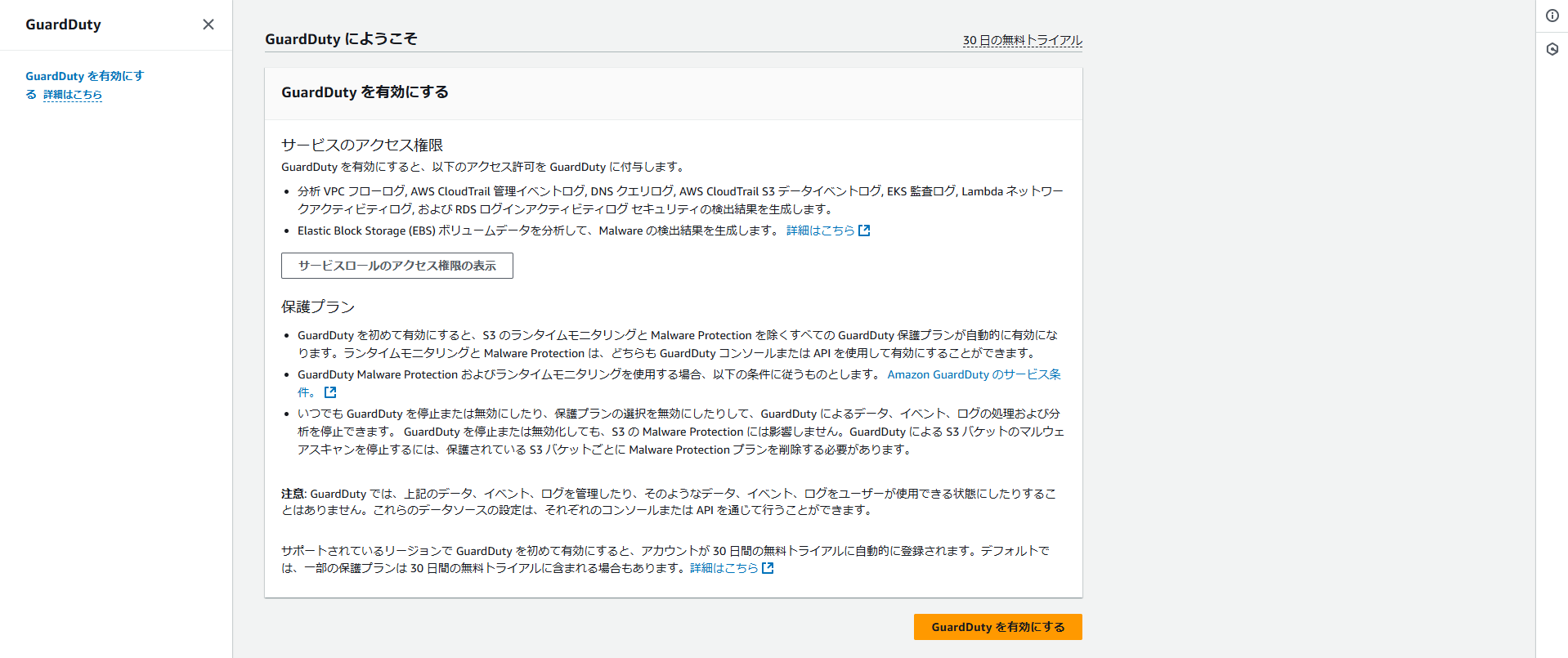Open the sidebar 詳細はこちら link
The height and width of the screenshot is (658, 1568).
[73, 95]
